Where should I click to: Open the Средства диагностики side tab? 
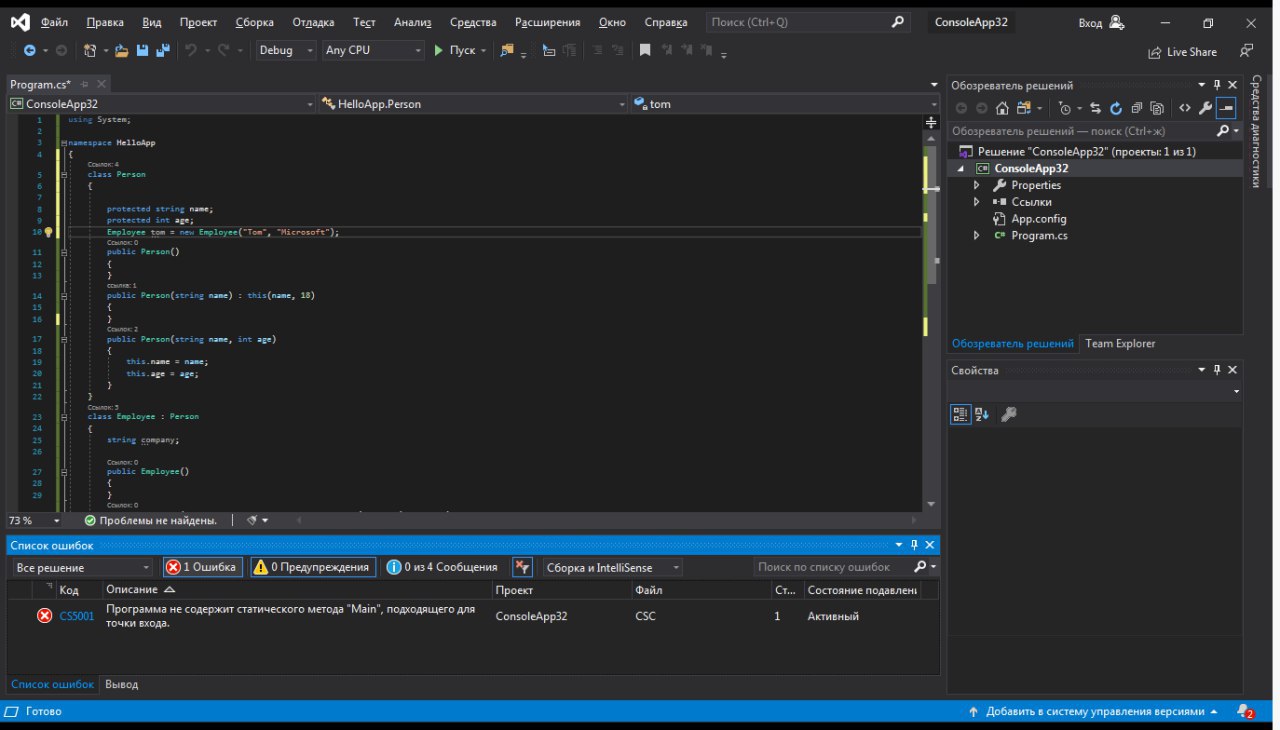[x=1257, y=131]
